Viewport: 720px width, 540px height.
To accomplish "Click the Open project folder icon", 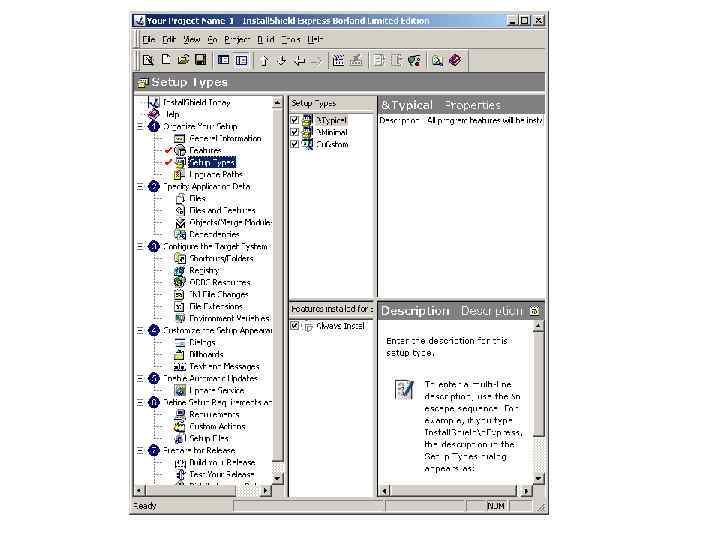I will point(183,60).
